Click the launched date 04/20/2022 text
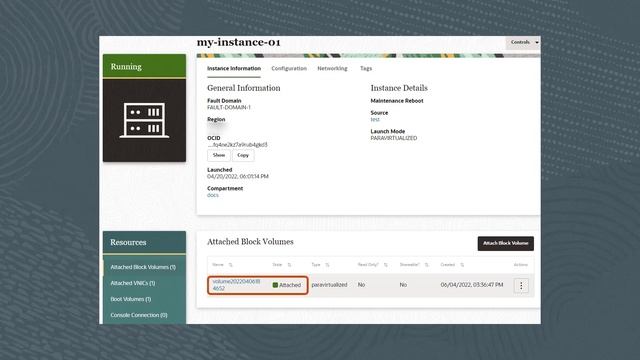Screen dimensions: 640x360 (x=238, y=176)
